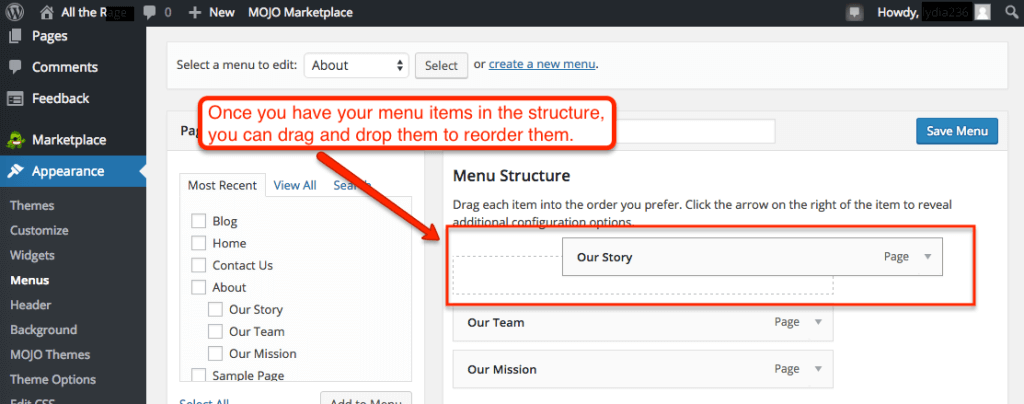Open MOJO Marketplace in admin bar
The width and height of the screenshot is (1024, 404).
click(300, 12)
